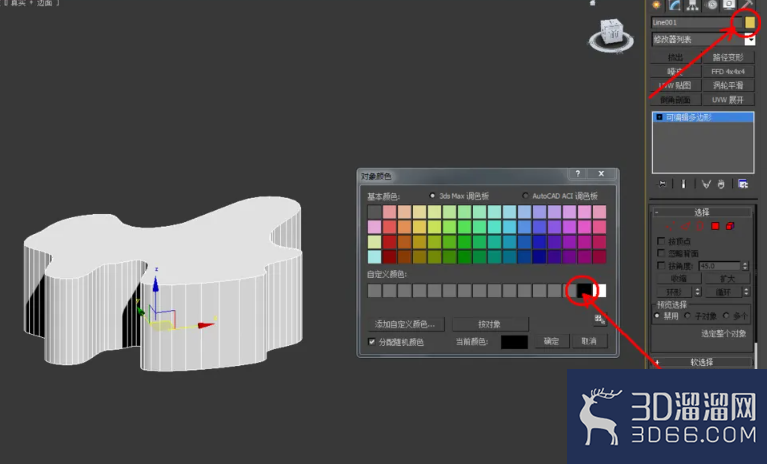
Task: Confirm with the 确定 button
Action: tap(551, 341)
